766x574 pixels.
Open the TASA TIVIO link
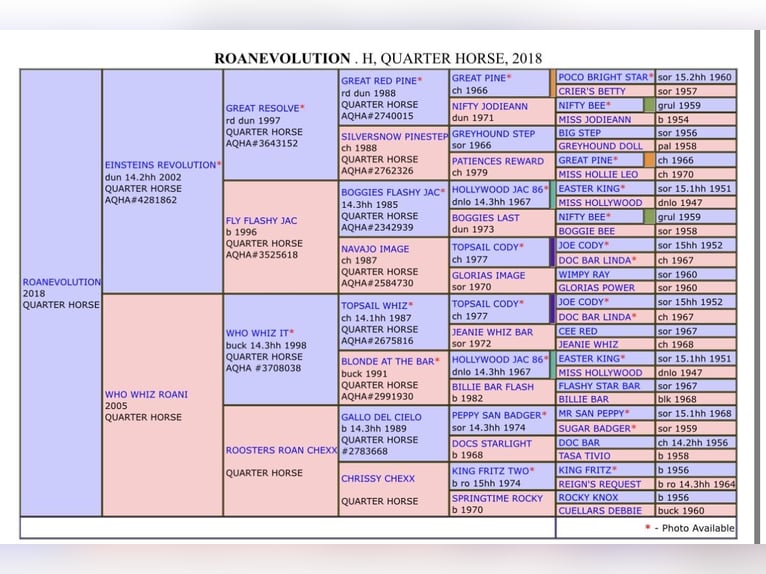pyautogui.click(x=584, y=456)
